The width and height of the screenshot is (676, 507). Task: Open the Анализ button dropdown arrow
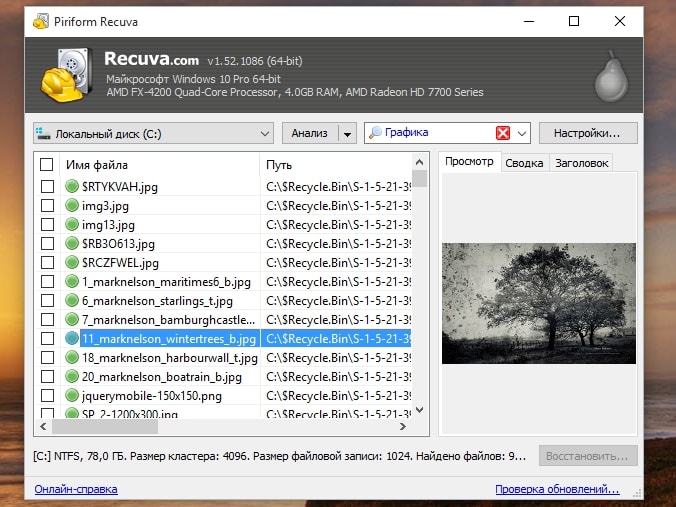point(347,134)
